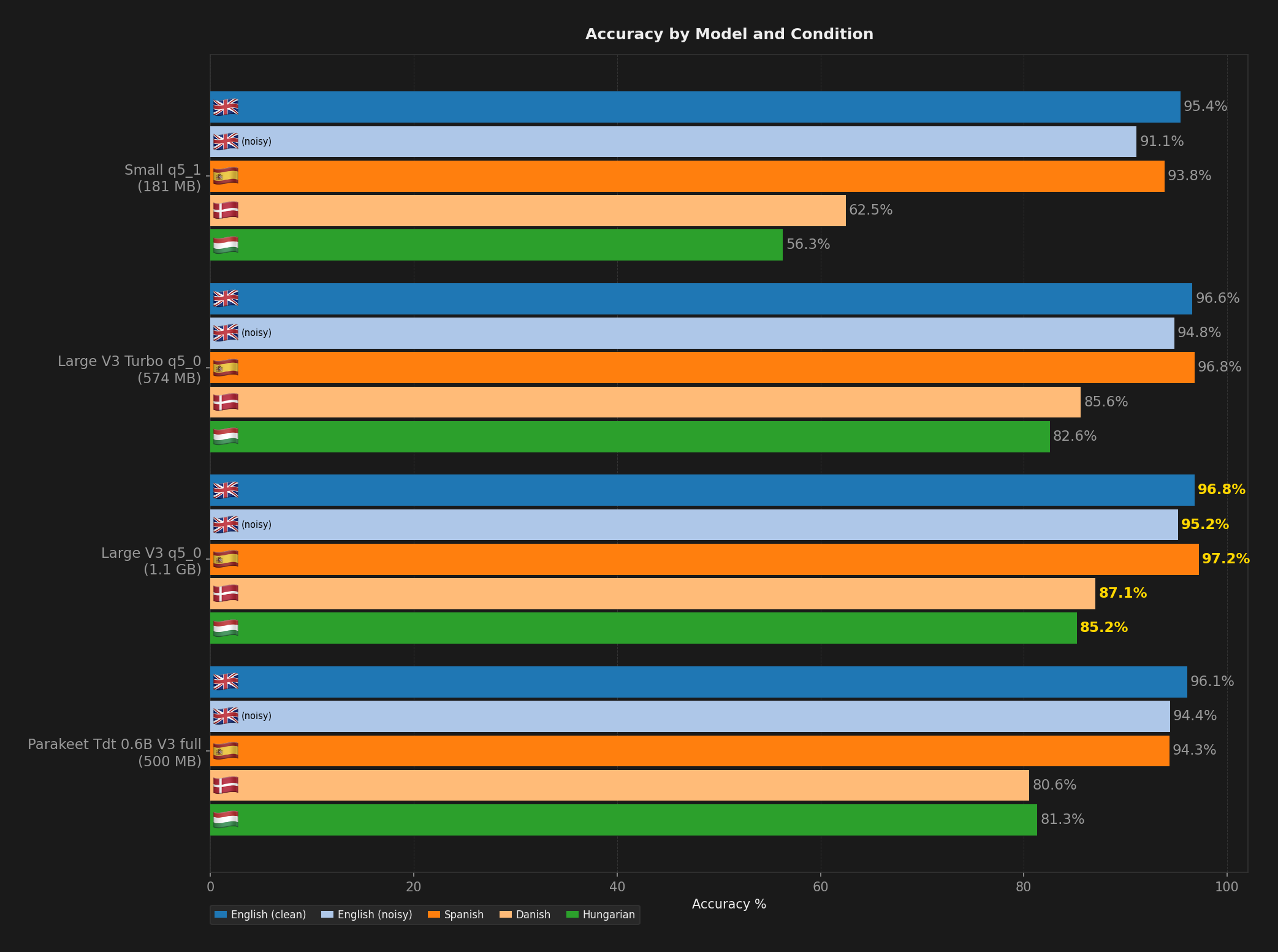Click the 'Accuracy %' axis label
Viewport: 1278px width, 952px height.
click(x=729, y=904)
